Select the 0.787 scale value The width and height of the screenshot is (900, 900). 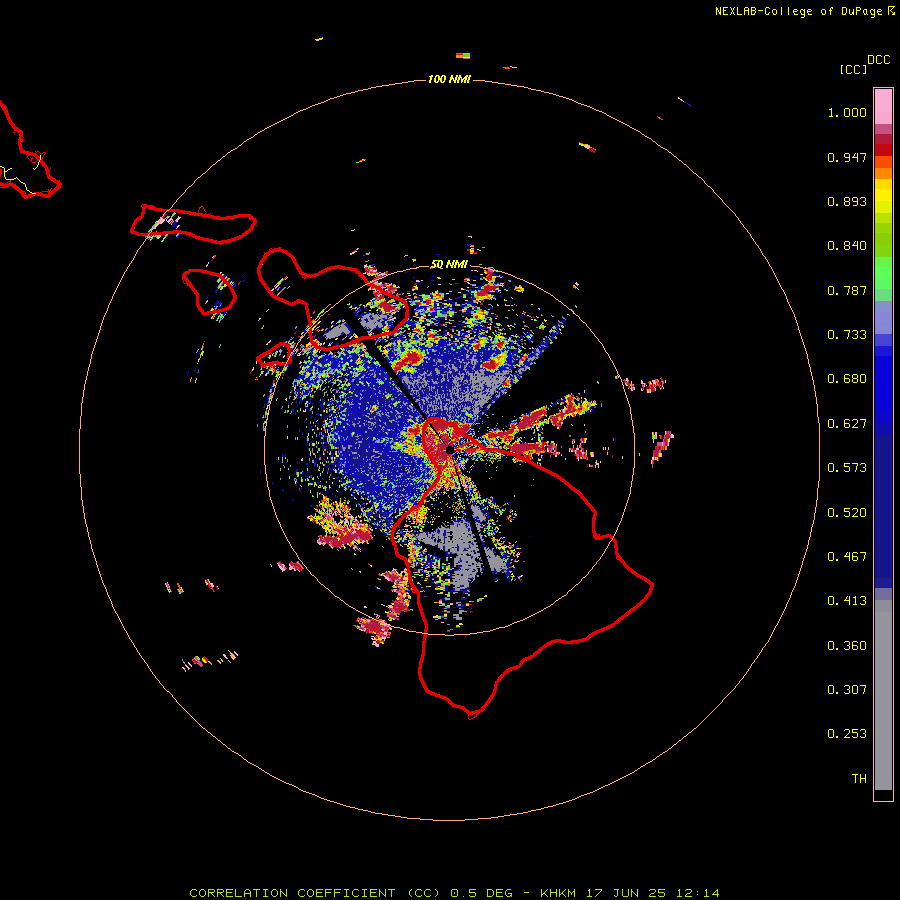click(x=847, y=290)
